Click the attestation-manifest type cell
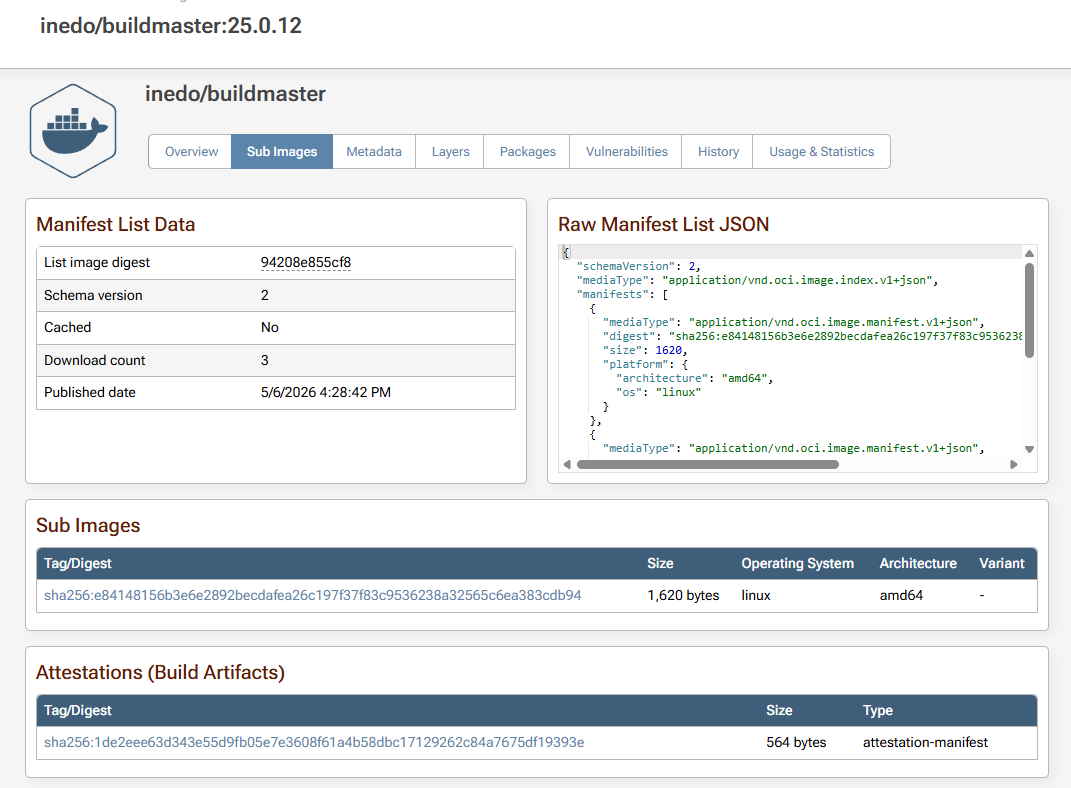 click(925, 742)
